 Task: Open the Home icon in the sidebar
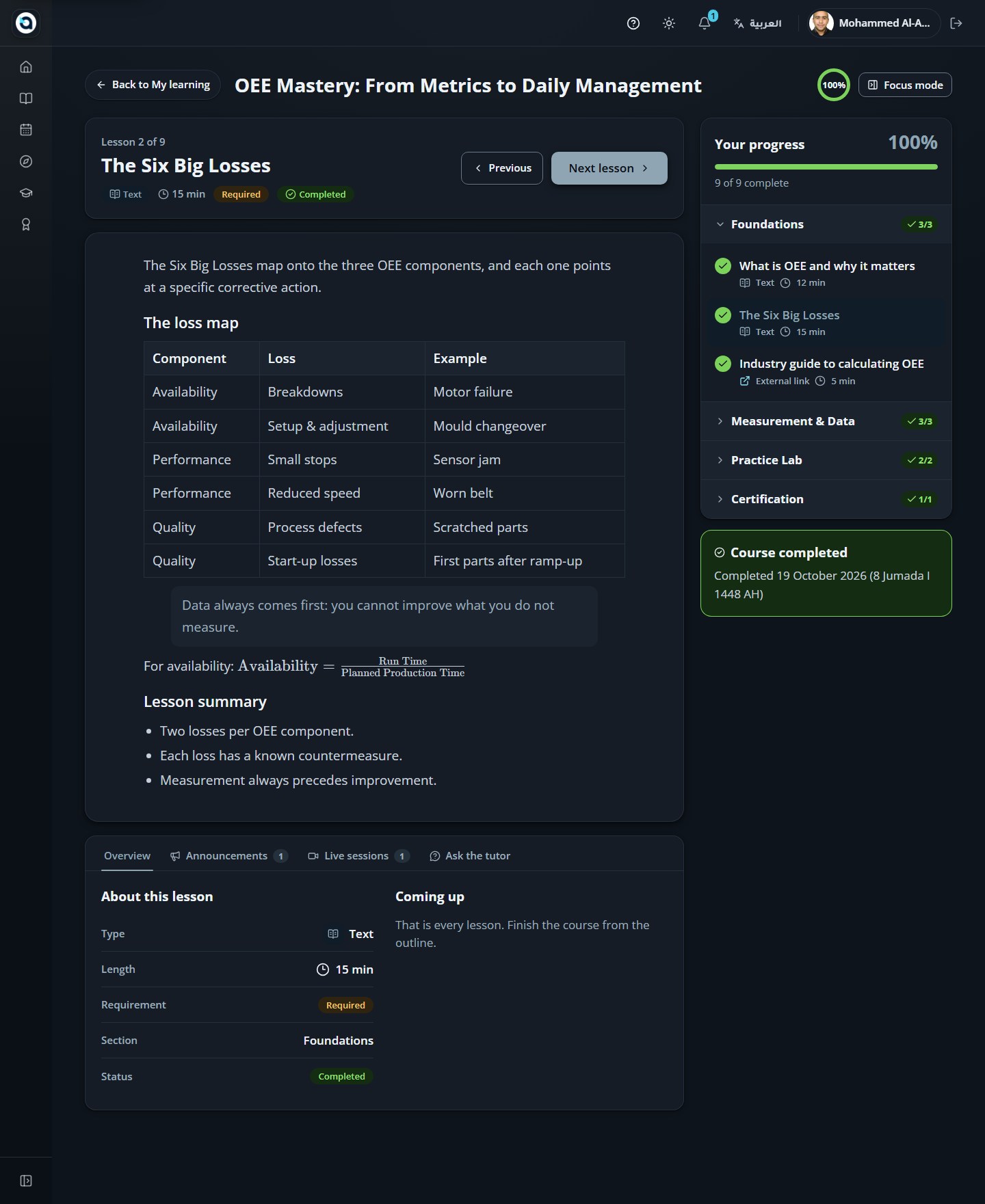26,67
